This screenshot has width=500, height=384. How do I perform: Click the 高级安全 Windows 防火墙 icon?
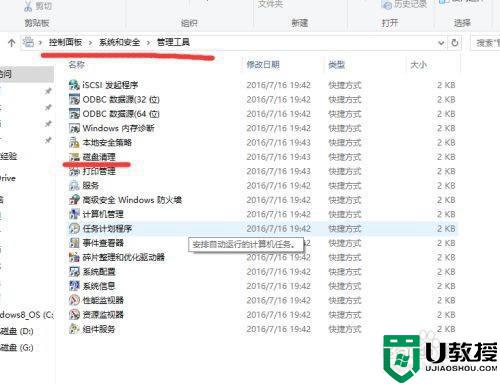(74, 200)
